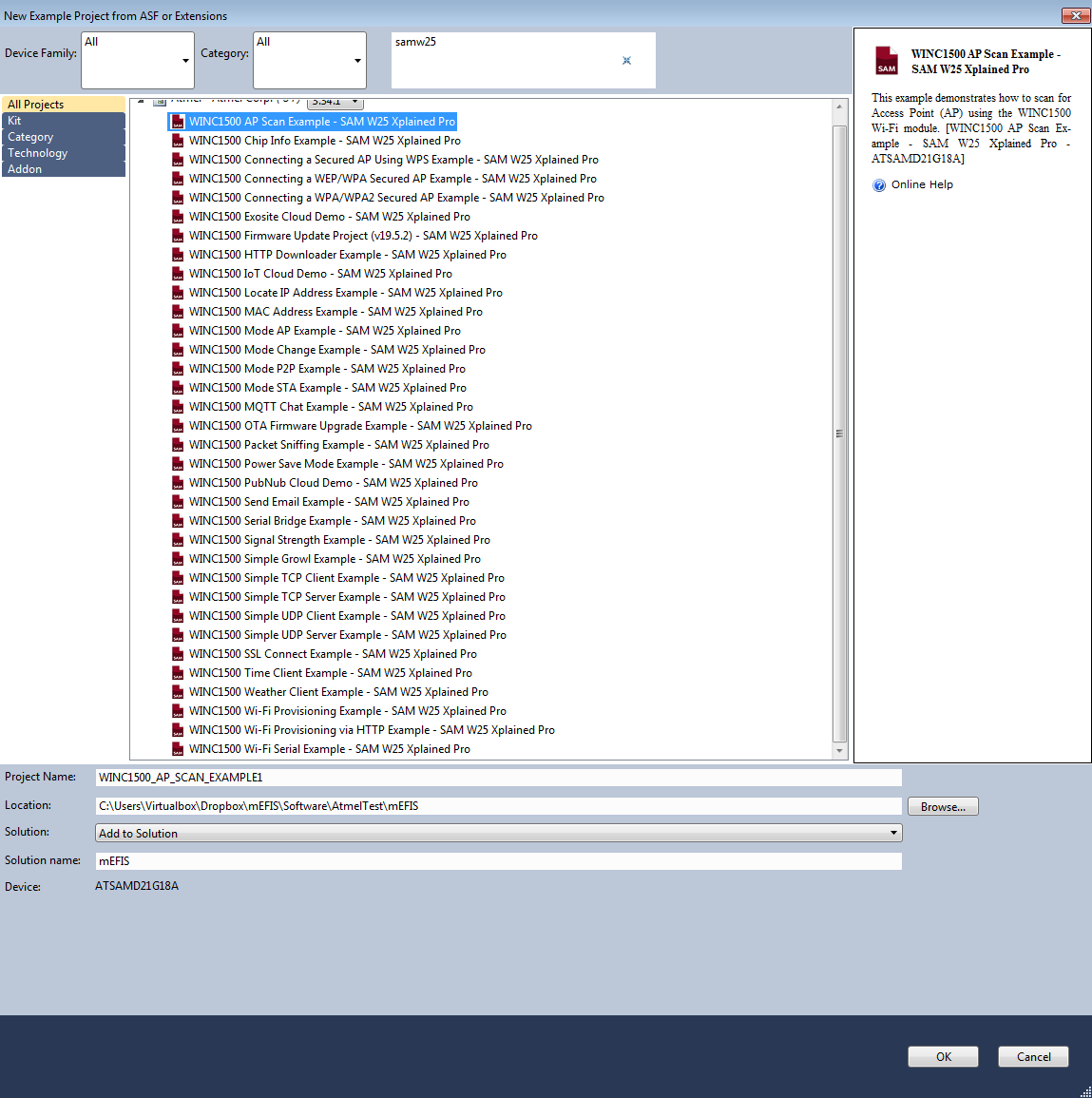Confirm with the OK button

point(943,1057)
